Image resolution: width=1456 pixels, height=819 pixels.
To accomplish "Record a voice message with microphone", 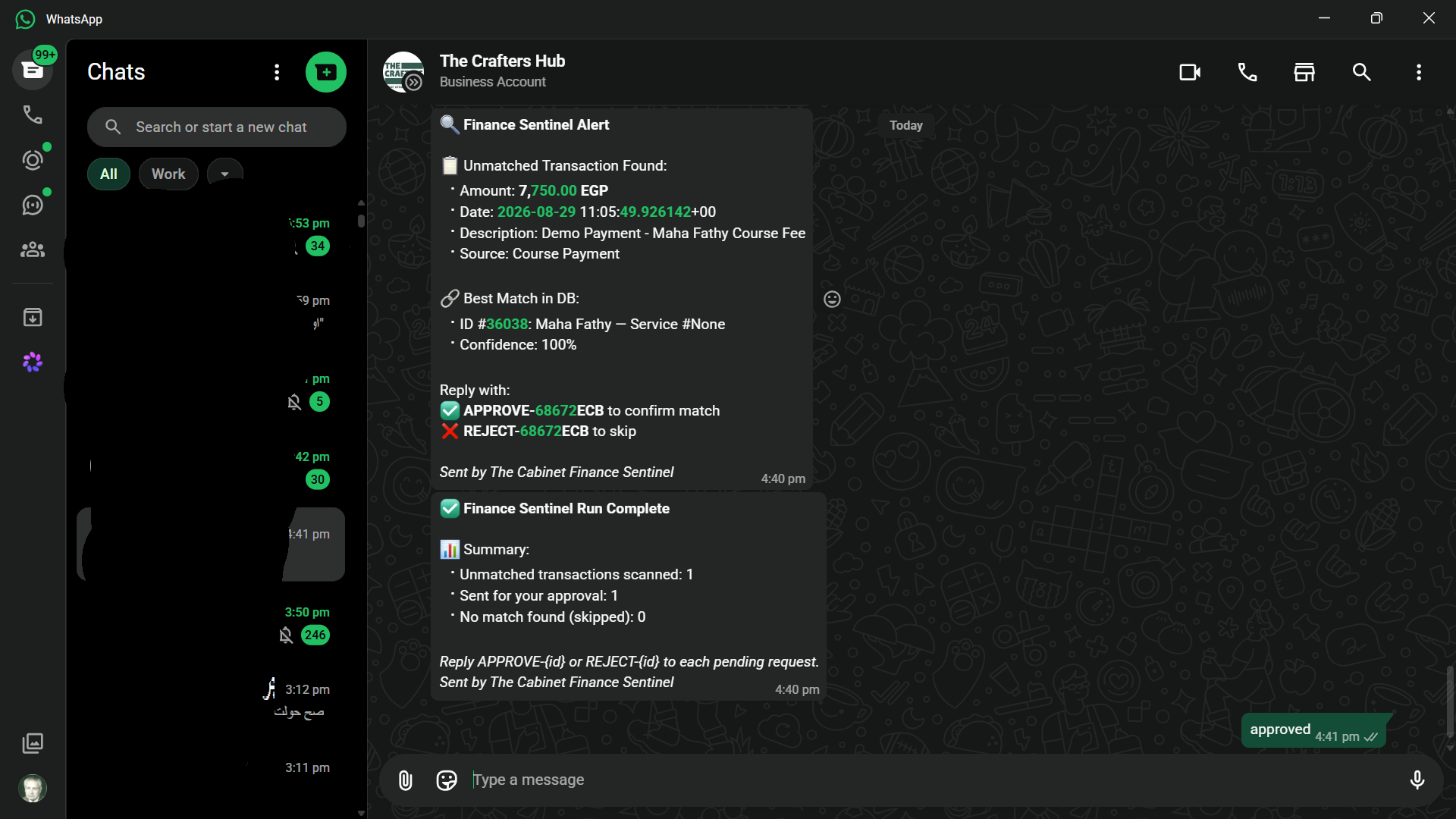I will click(x=1417, y=780).
